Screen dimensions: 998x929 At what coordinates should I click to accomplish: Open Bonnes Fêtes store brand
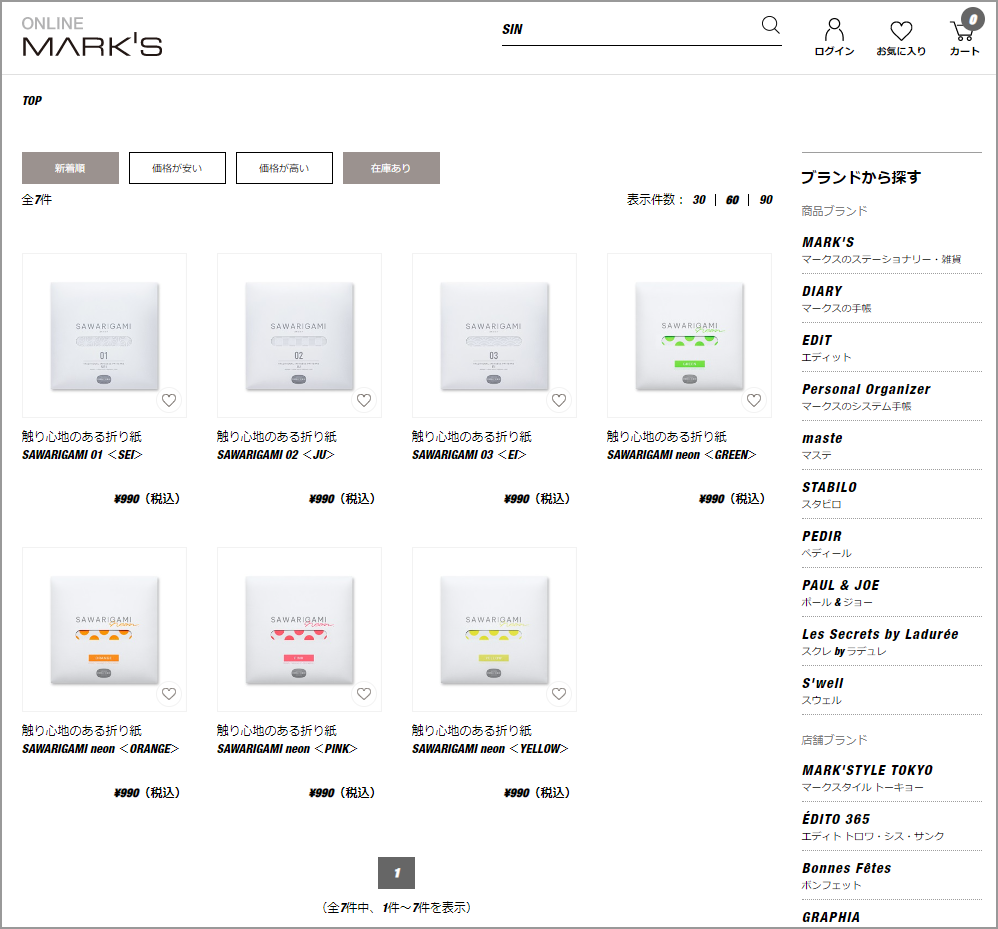point(891,876)
